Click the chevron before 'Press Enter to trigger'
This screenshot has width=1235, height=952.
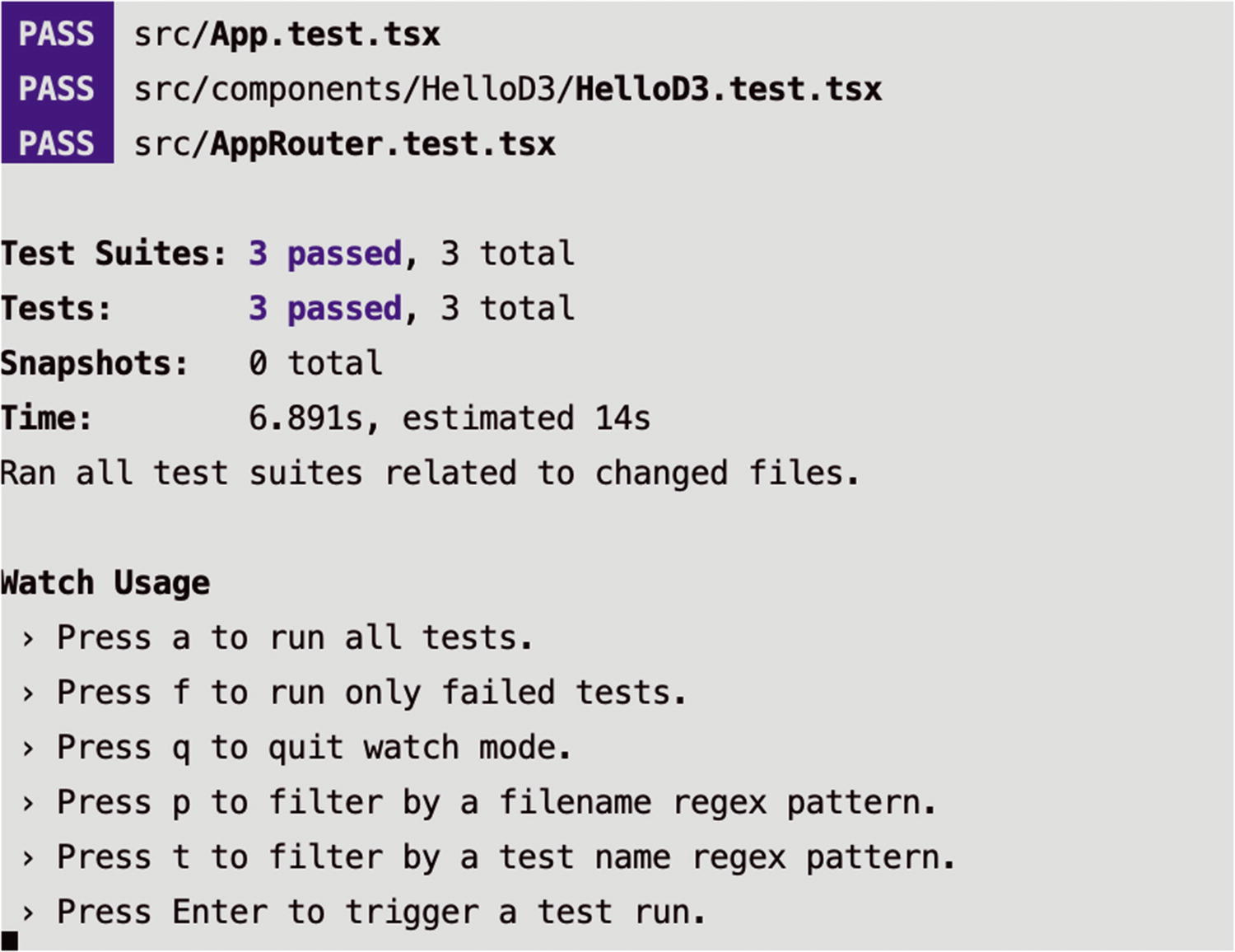coord(29,913)
